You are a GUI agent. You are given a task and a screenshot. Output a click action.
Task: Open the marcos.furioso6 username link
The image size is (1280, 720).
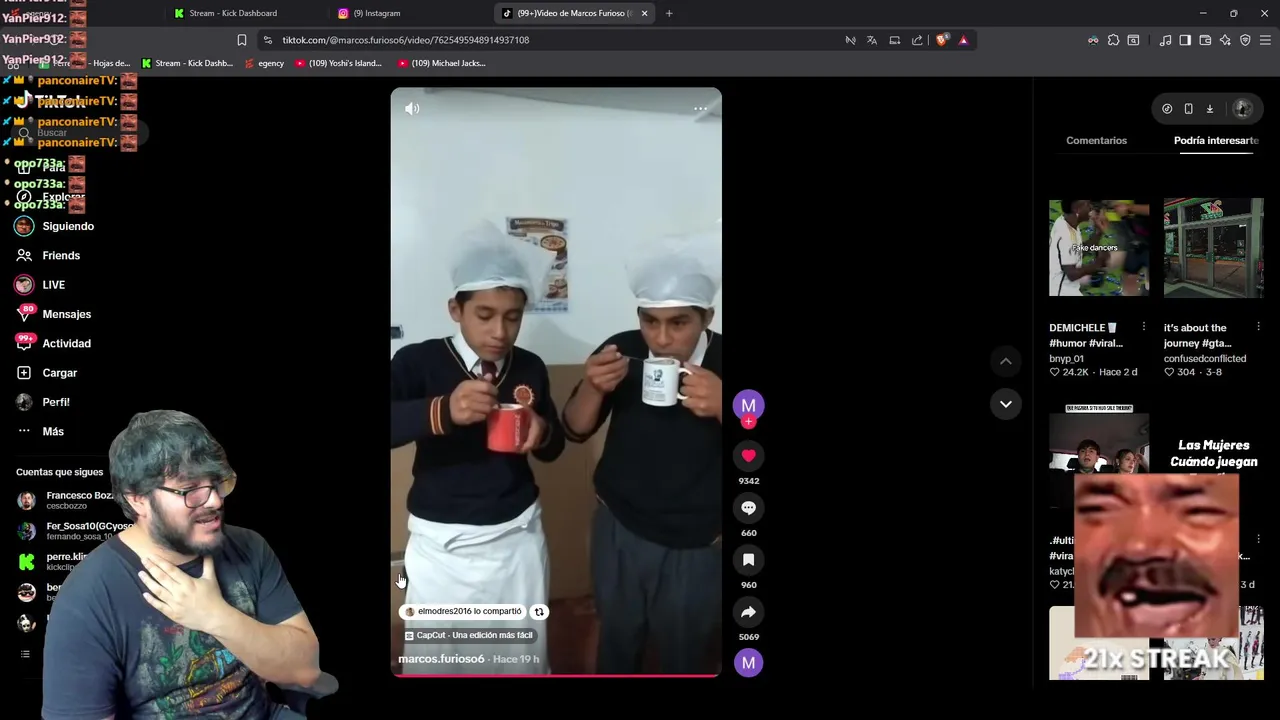point(441,659)
